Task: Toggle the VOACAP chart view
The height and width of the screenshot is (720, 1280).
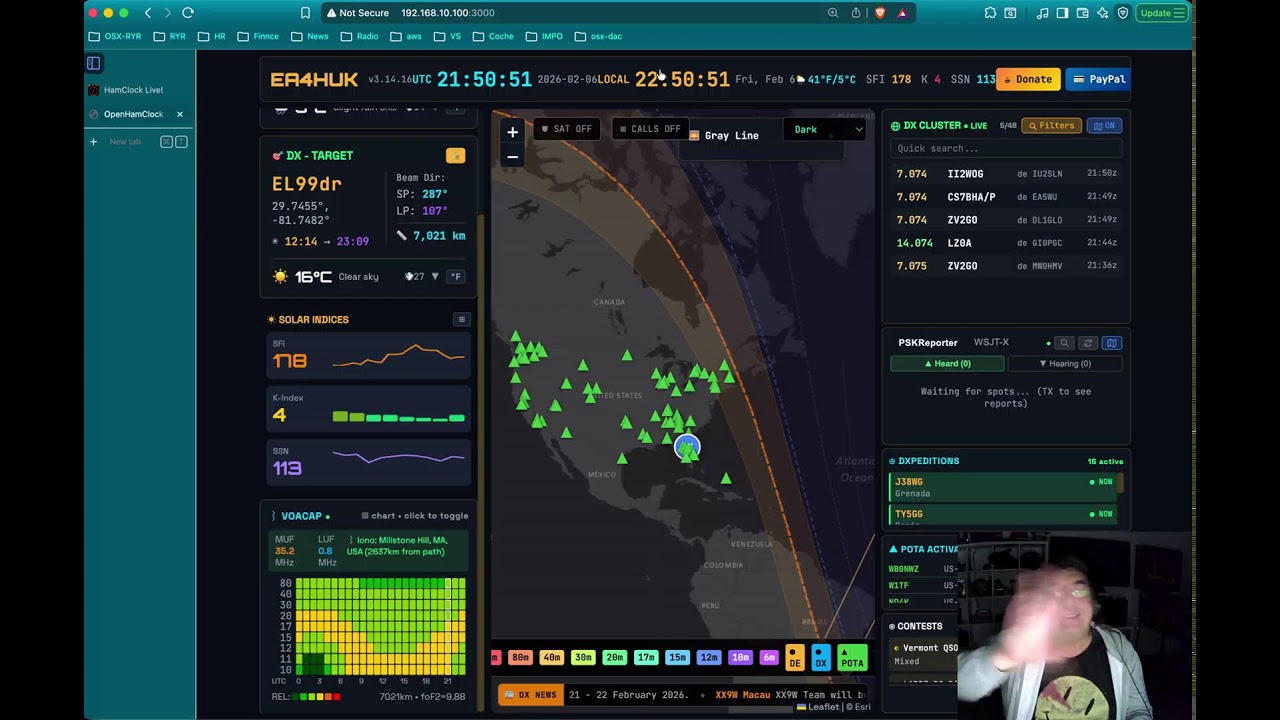Action: (x=415, y=516)
